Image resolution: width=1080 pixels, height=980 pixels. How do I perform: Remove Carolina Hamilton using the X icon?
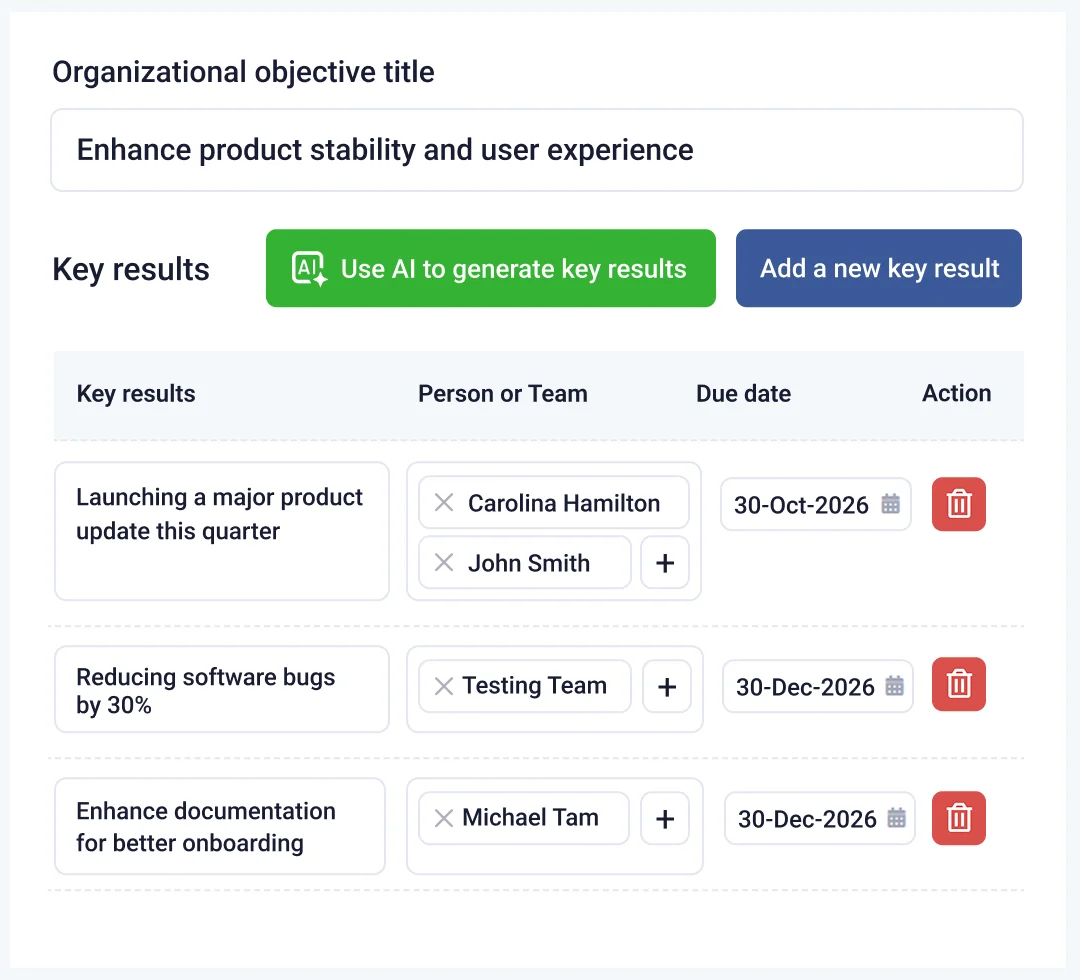pos(444,502)
